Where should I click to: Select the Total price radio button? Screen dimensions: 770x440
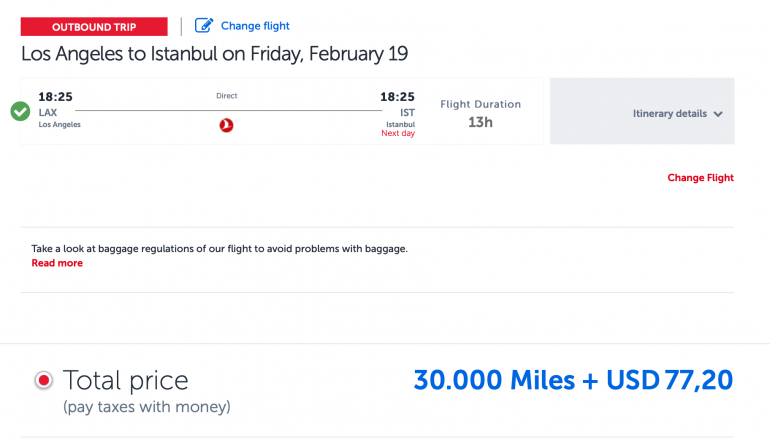pyautogui.click(x=43, y=381)
